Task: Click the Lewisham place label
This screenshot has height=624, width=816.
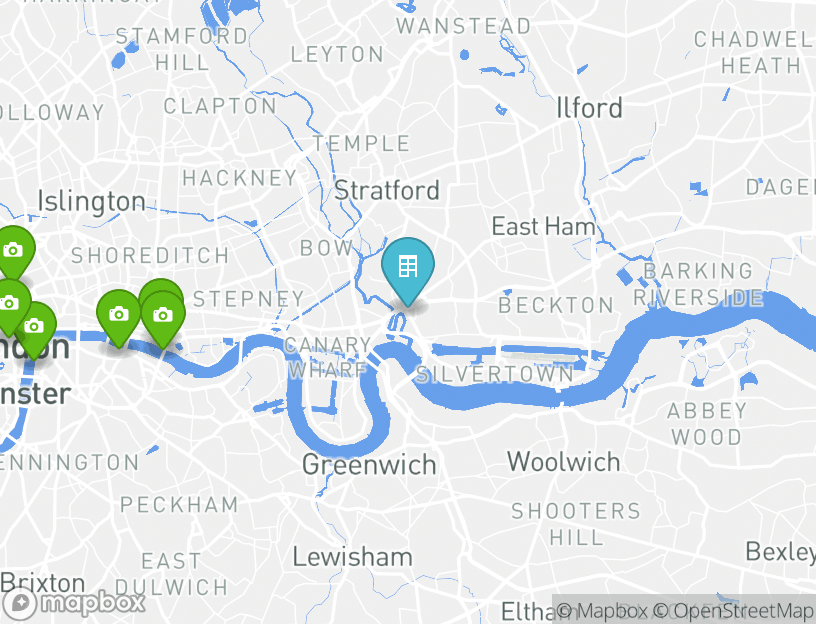Action: coord(352,557)
